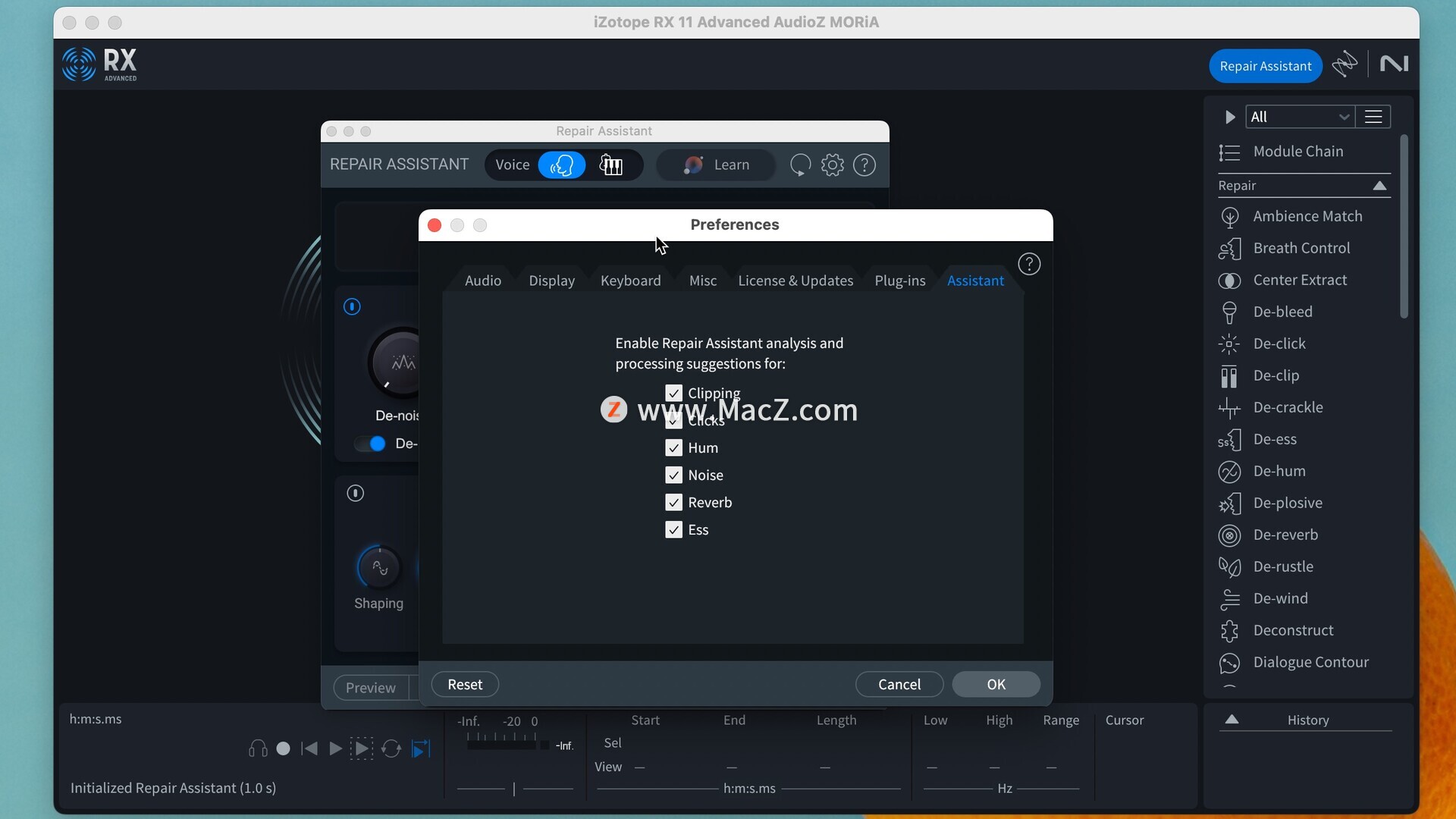Open the All module filter dropdown

coord(1299,117)
